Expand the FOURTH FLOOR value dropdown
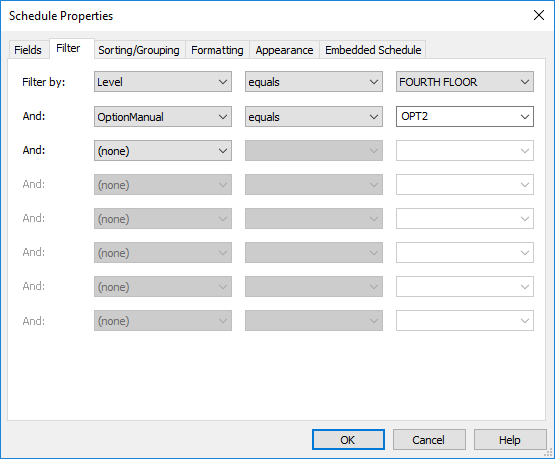The height and width of the screenshot is (459, 555). point(465,82)
